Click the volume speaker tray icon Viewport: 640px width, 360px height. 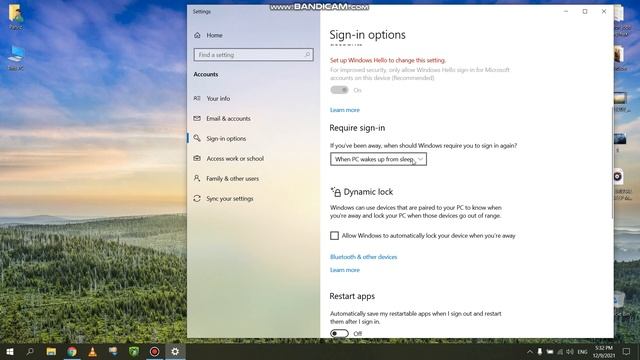(570, 351)
